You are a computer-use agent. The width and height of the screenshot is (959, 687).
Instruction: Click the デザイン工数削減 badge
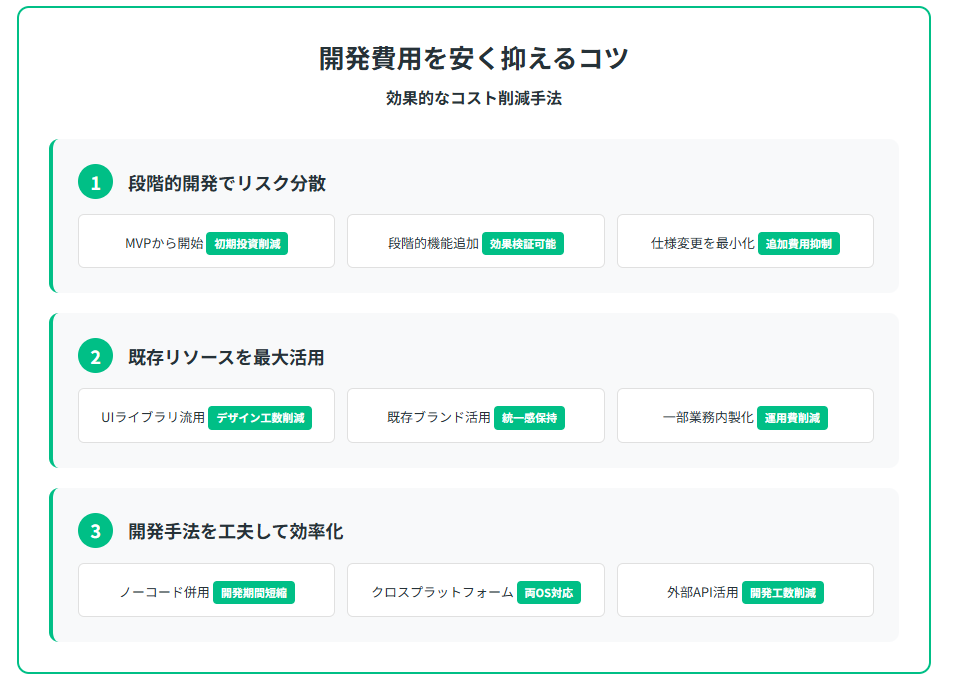pos(260,418)
